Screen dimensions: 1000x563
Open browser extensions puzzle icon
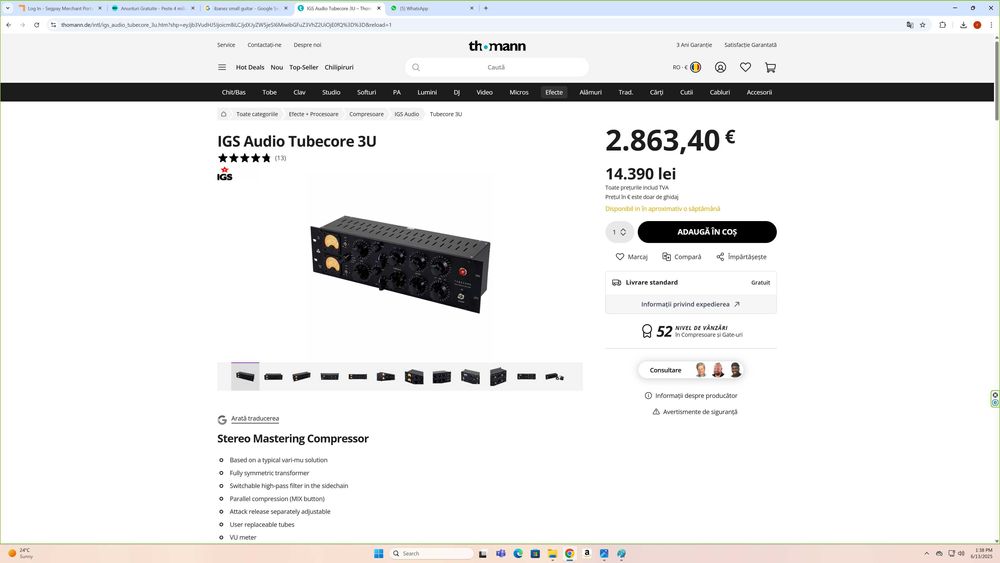pos(943,25)
